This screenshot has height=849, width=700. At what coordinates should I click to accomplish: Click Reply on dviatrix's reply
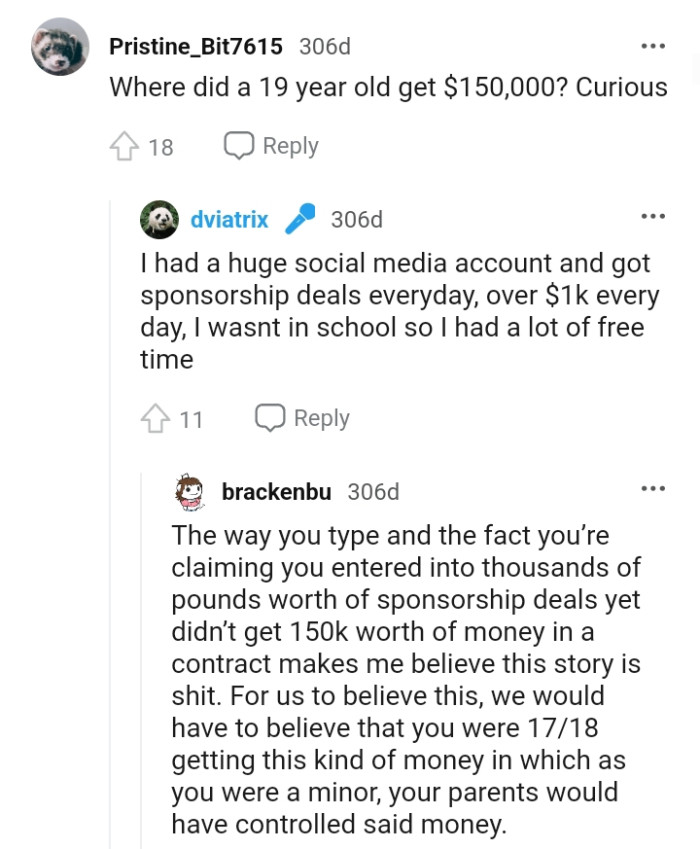(x=320, y=417)
